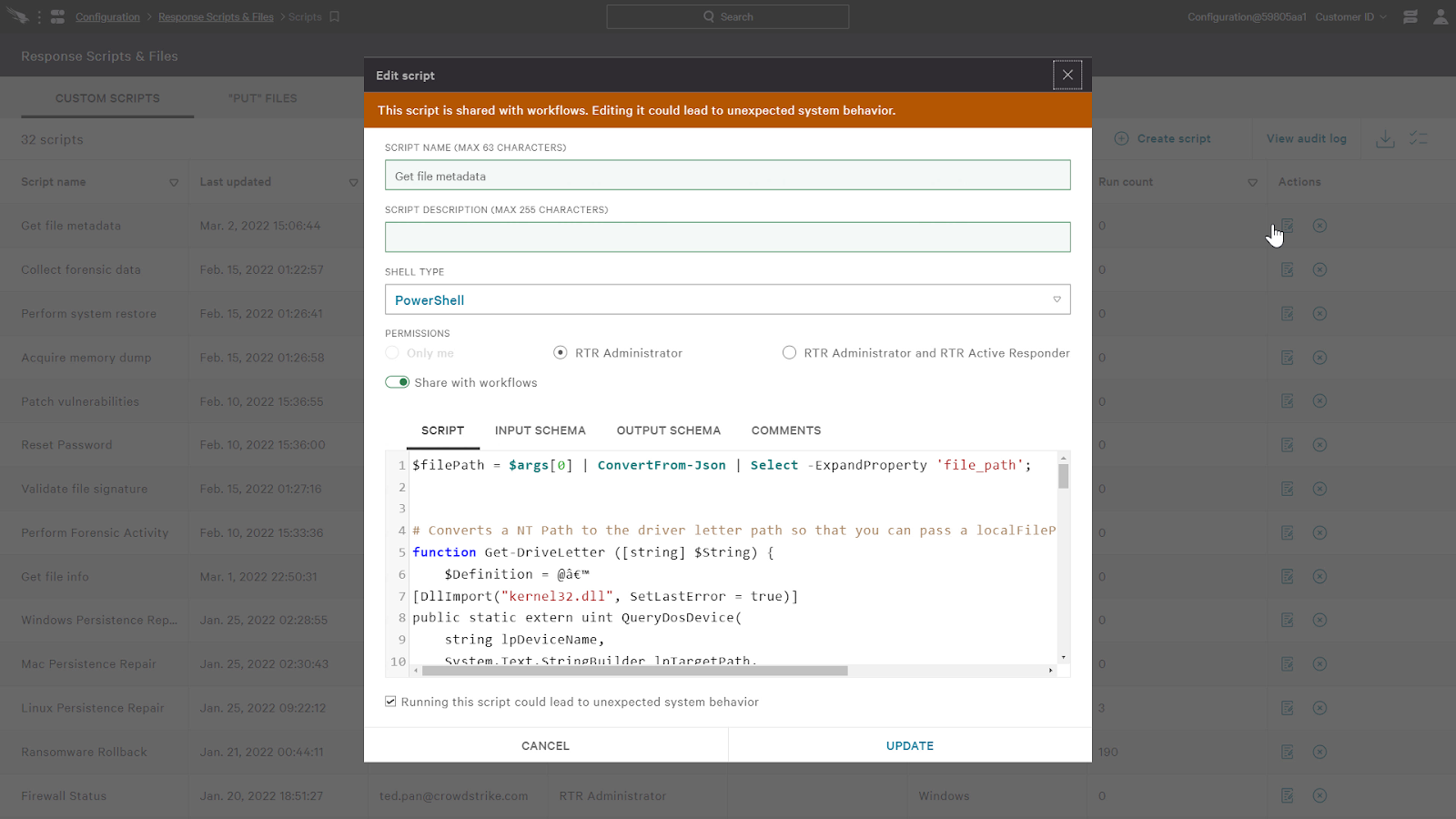The width and height of the screenshot is (1456, 819).
Task: Switch to the COMMENTS tab
Action: click(786, 430)
